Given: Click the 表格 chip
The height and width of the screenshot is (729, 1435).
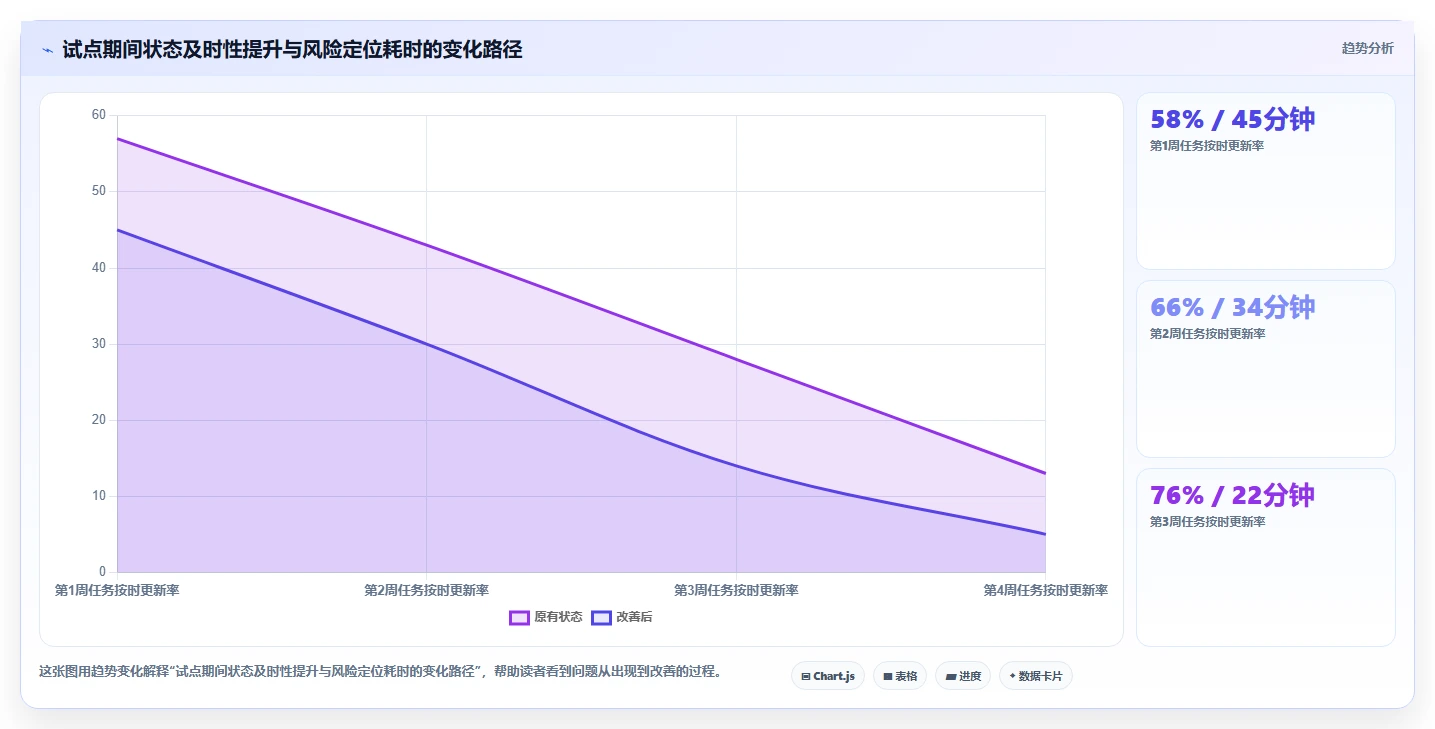Looking at the screenshot, I should tap(900, 676).
